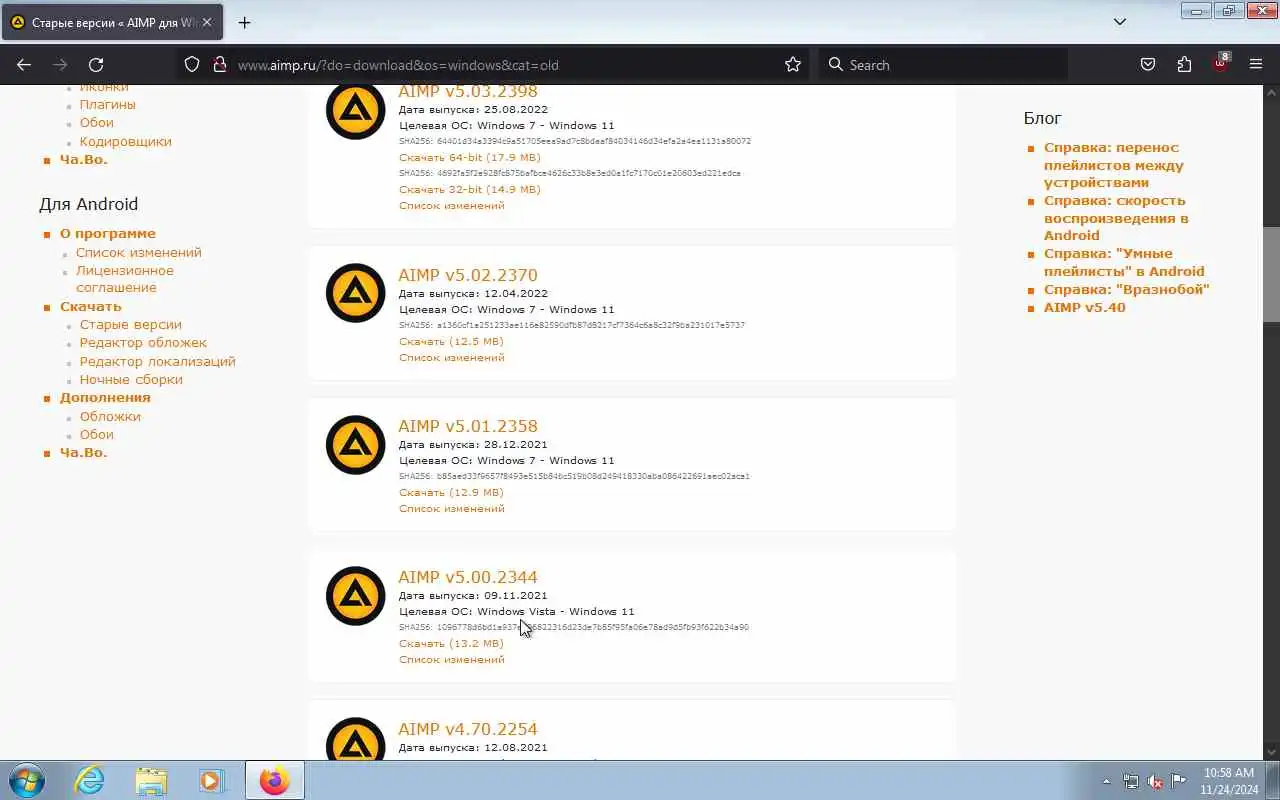Download Скачать 32-bit (14.9 MB)

click(x=469, y=189)
